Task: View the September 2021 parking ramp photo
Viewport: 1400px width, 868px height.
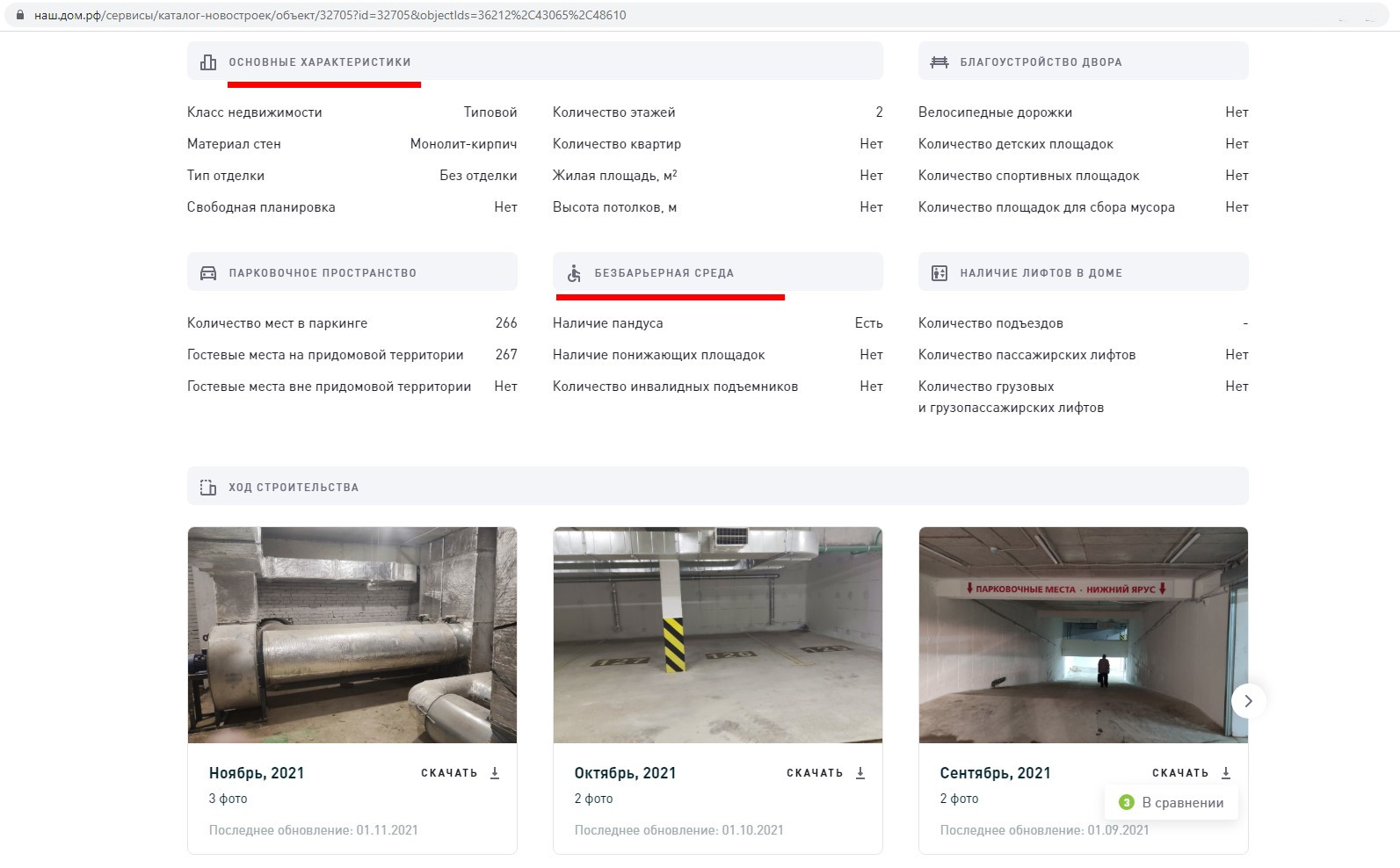Action: point(1083,635)
